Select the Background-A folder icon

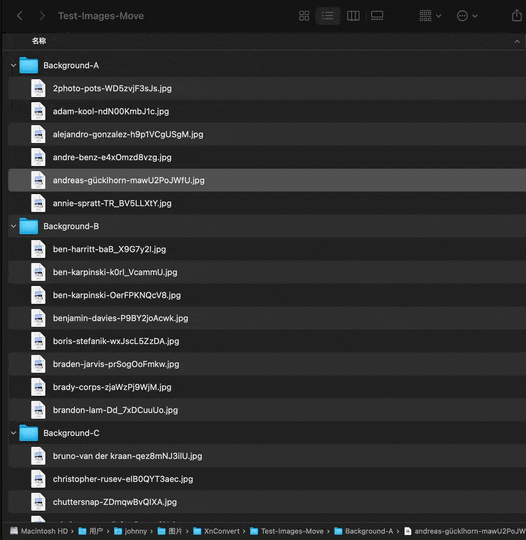(x=29, y=65)
